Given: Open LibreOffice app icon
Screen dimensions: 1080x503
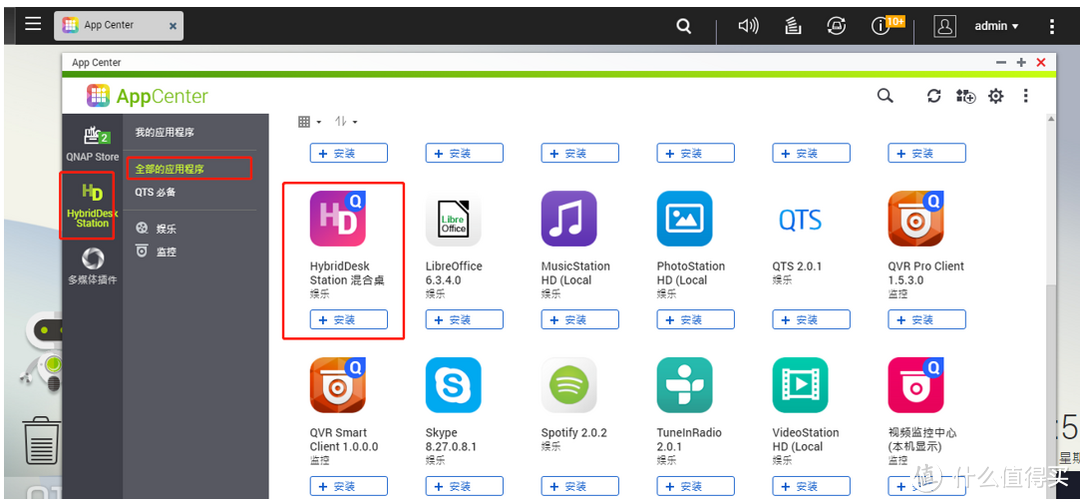Looking at the screenshot, I should [x=453, y=218].
